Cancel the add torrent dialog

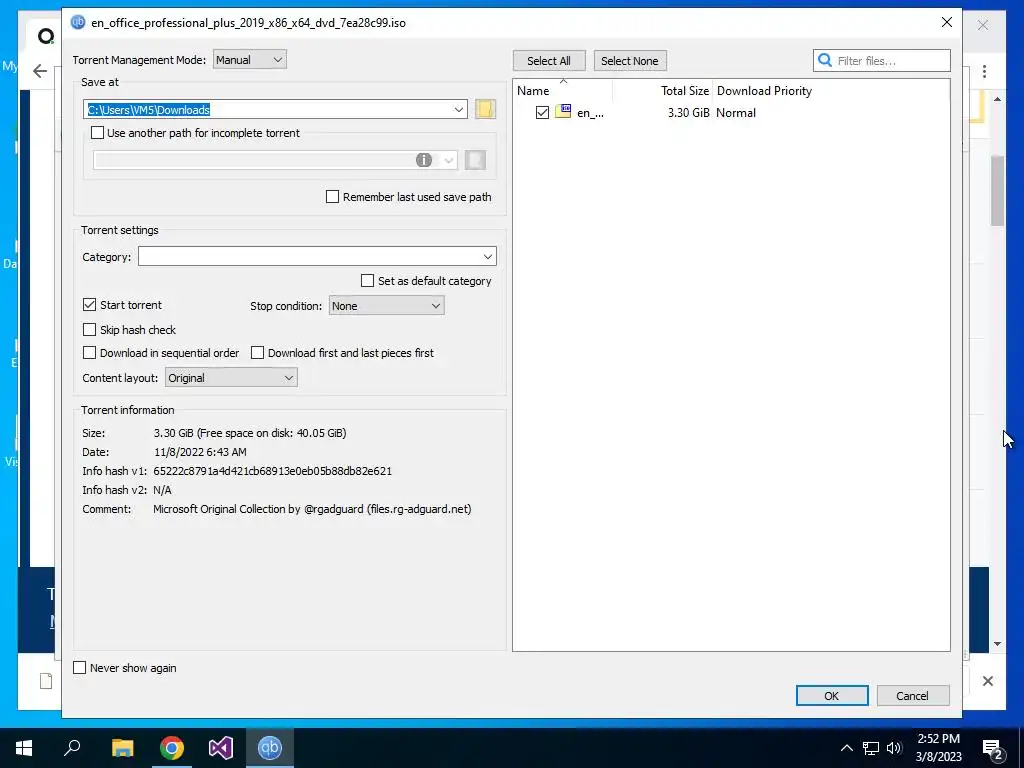point(912,696)
